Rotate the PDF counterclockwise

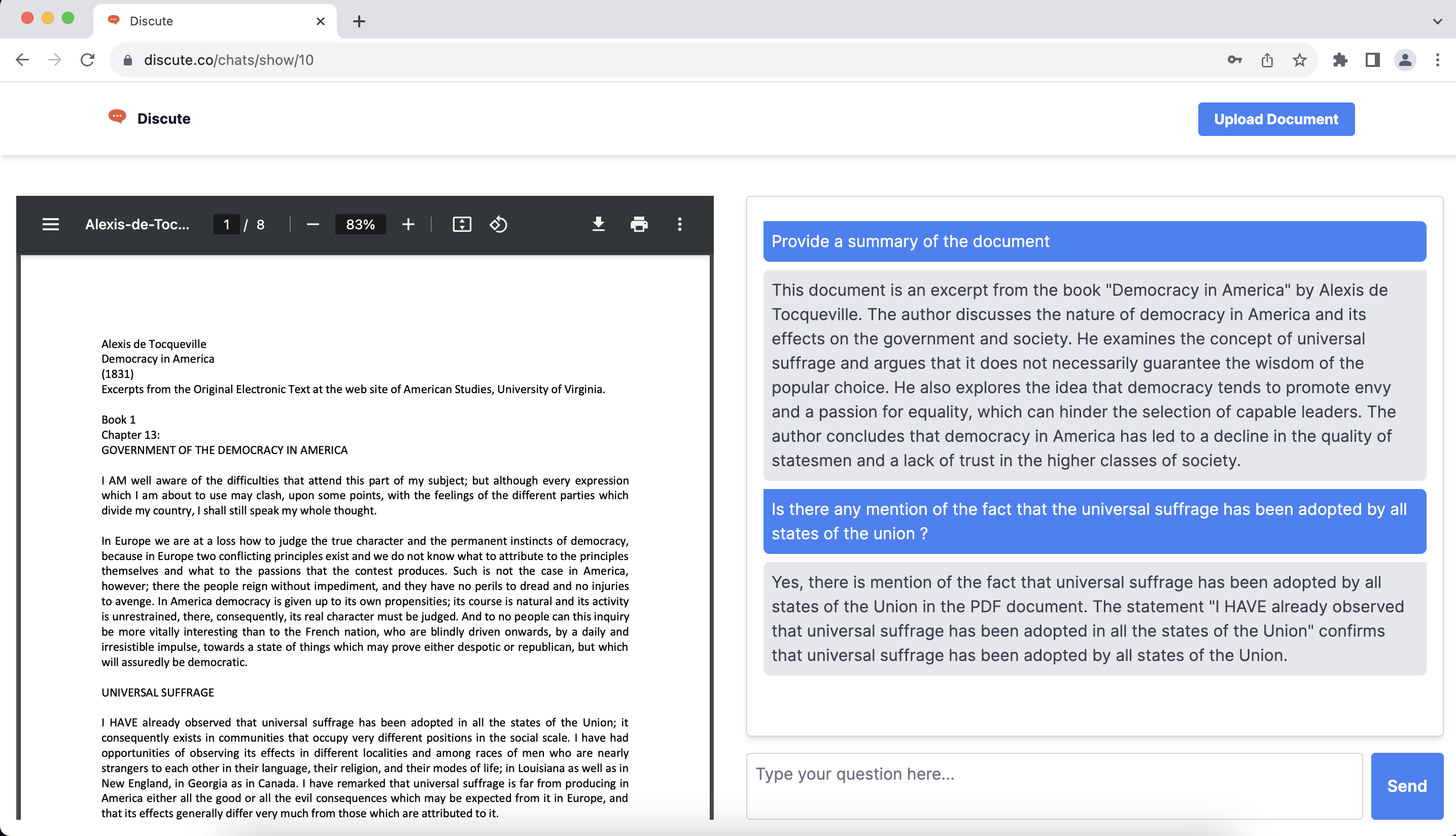click(498, 225)
